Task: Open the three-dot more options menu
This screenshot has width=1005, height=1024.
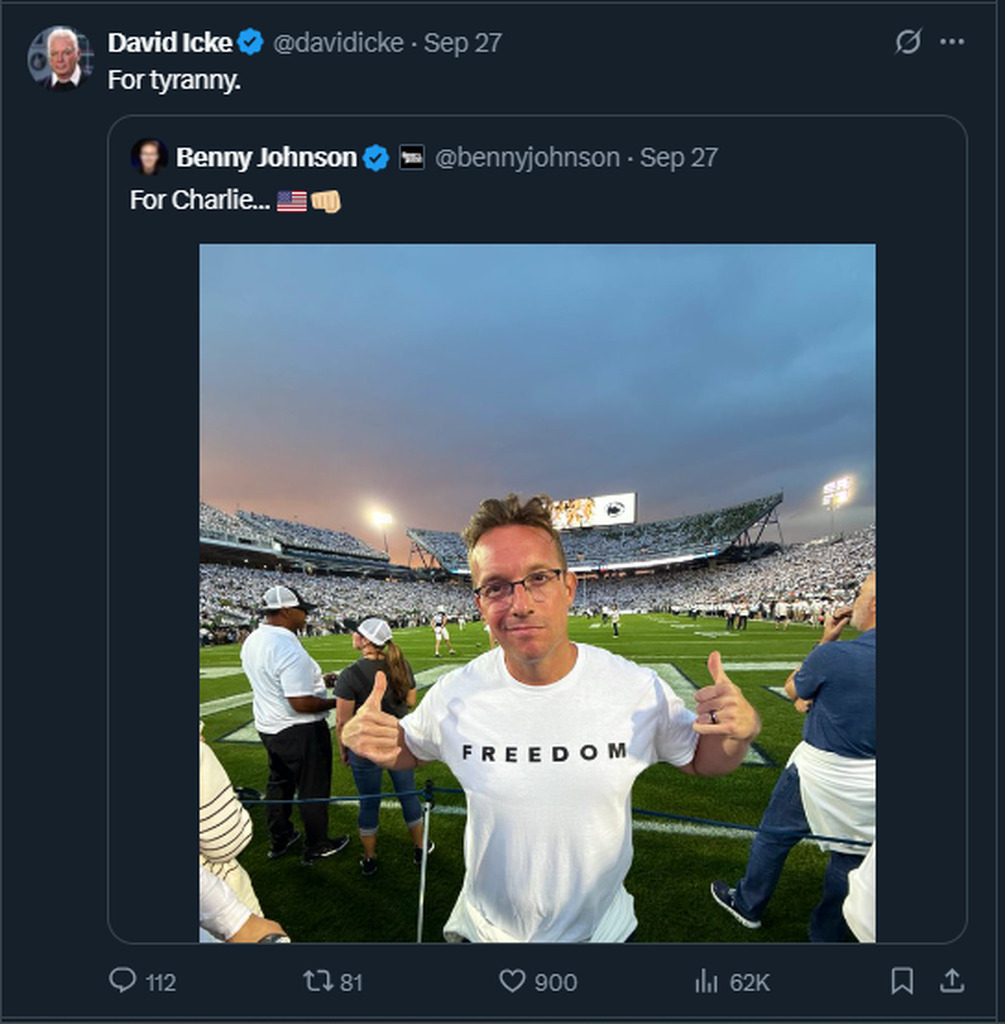Action: pyautogui.click(x=952, y=42)
